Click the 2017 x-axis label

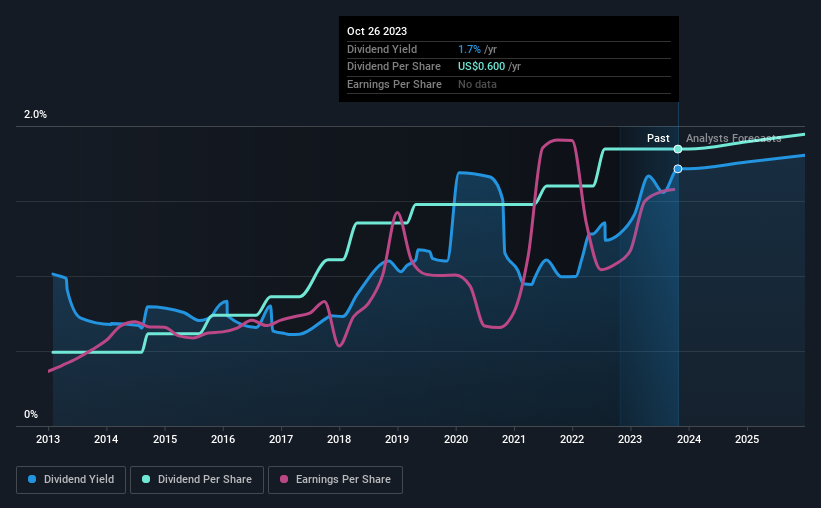tap(281, 439)
